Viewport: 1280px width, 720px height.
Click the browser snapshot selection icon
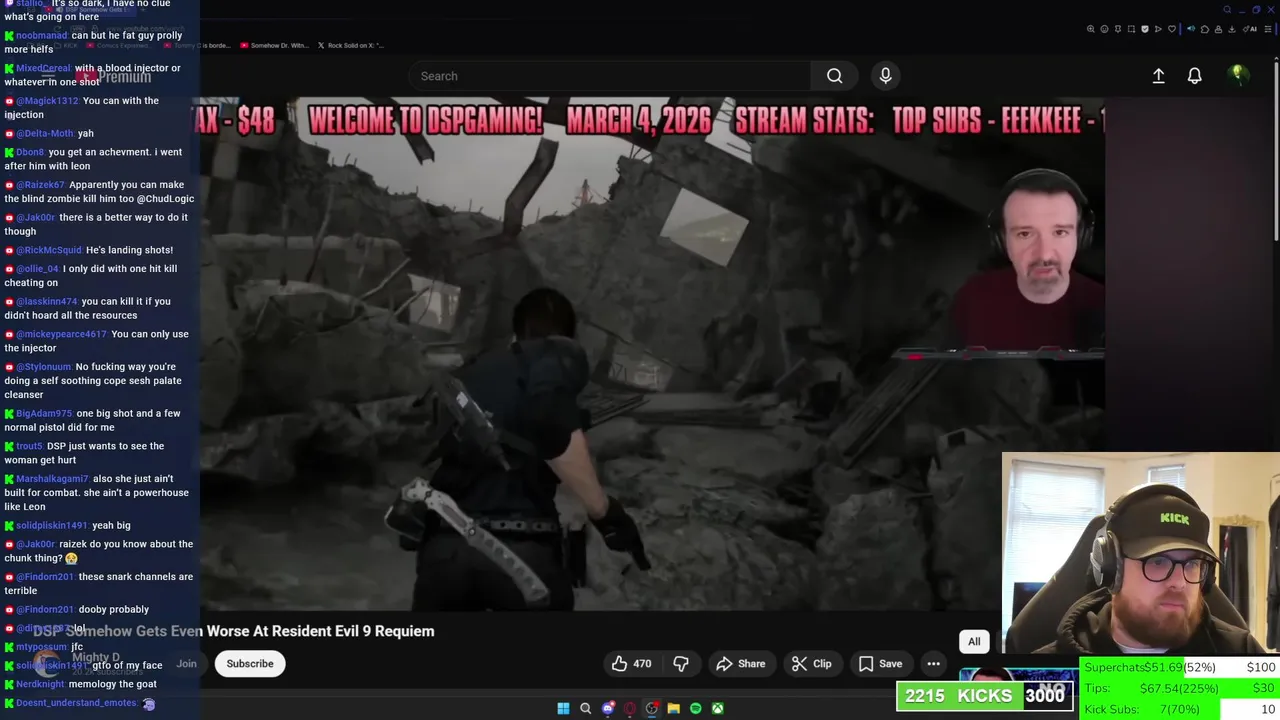coord(1131,29)
